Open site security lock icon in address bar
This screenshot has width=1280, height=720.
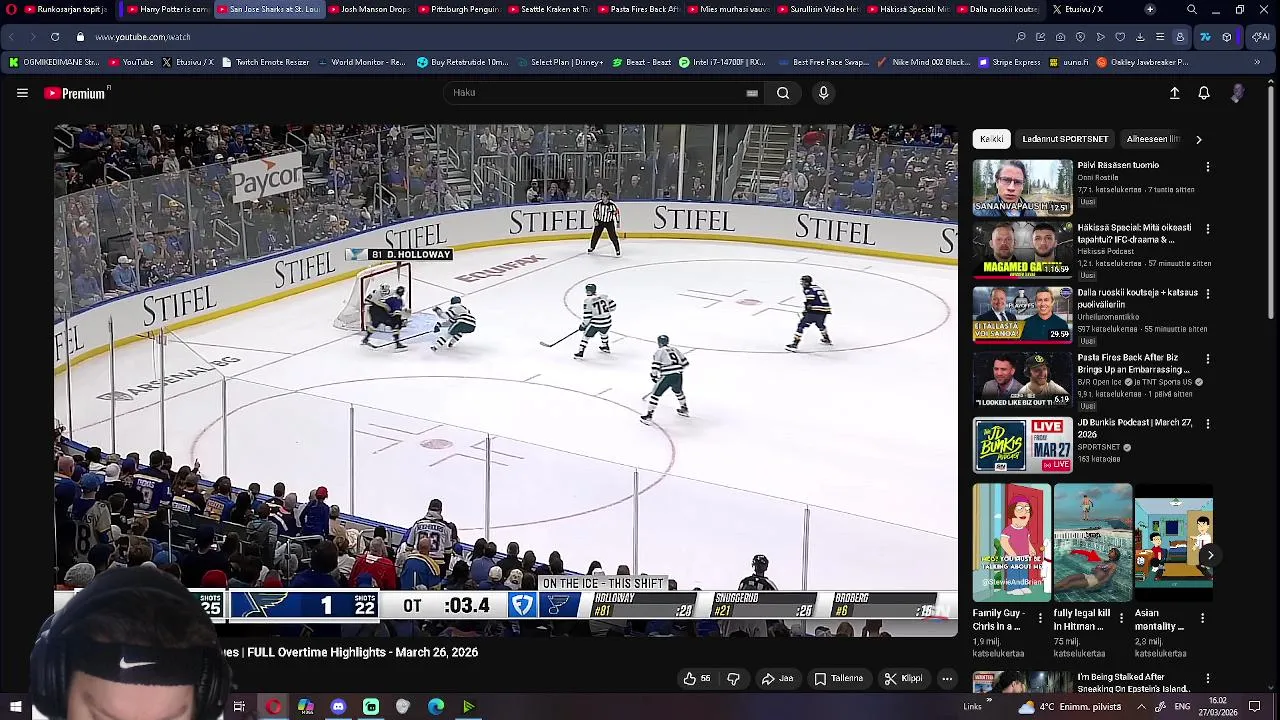(82, 37)
